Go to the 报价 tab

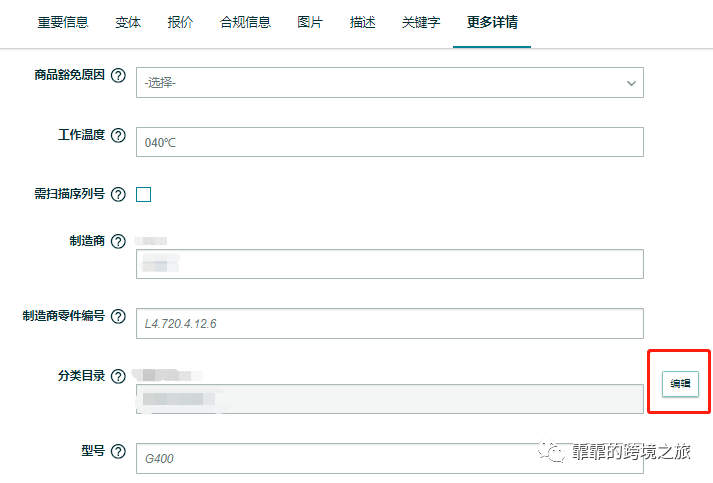click(x=181, y=22)
